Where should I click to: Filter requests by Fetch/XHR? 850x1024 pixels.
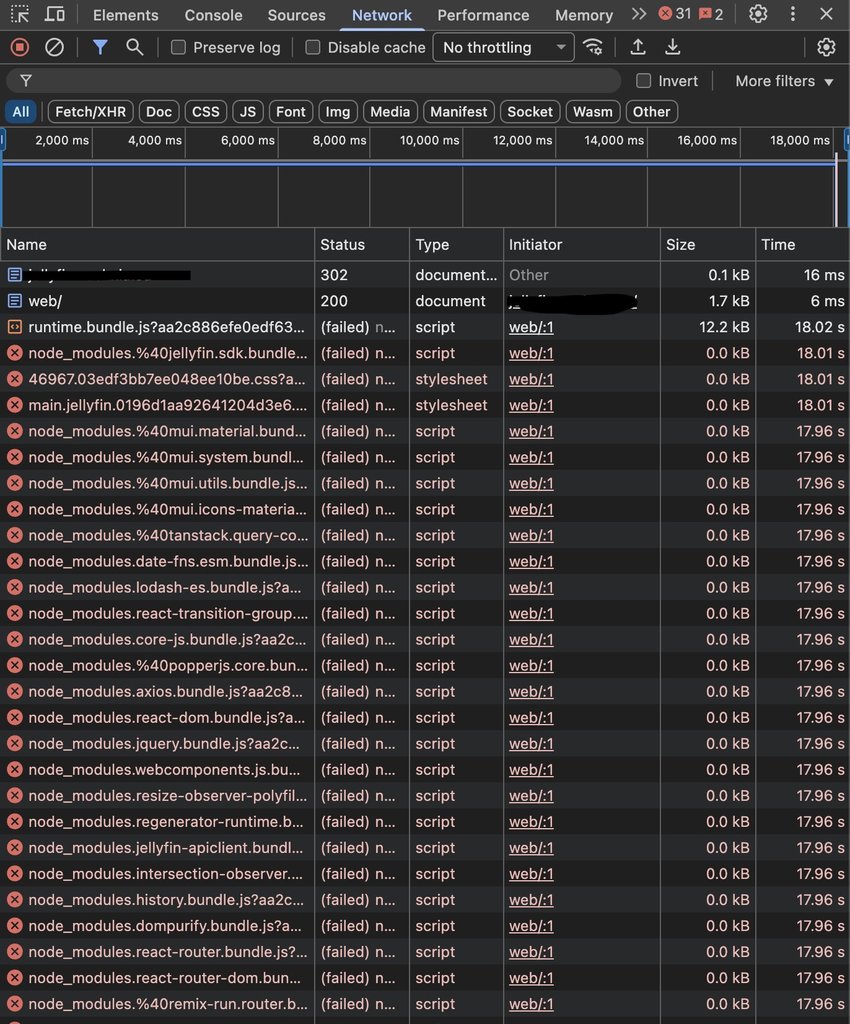click(90, 112)
